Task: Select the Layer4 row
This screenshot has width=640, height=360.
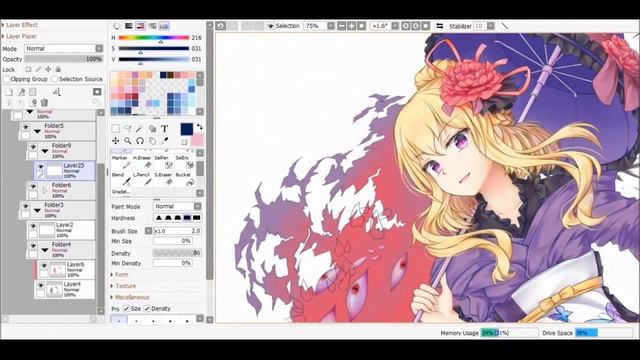Action: (64, 289)
